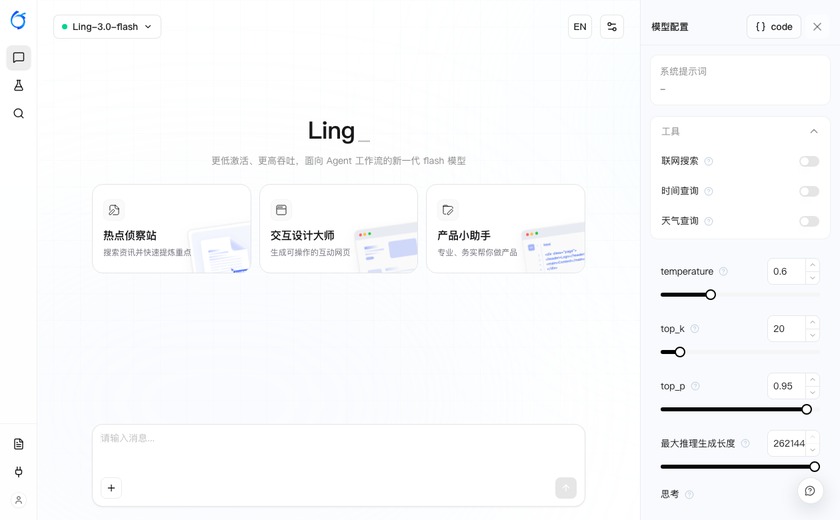The height and width of the screenshot is (520, 840).
Task: Decrease top_k with down stepper arrow
Action: click(x=813, y=335)
